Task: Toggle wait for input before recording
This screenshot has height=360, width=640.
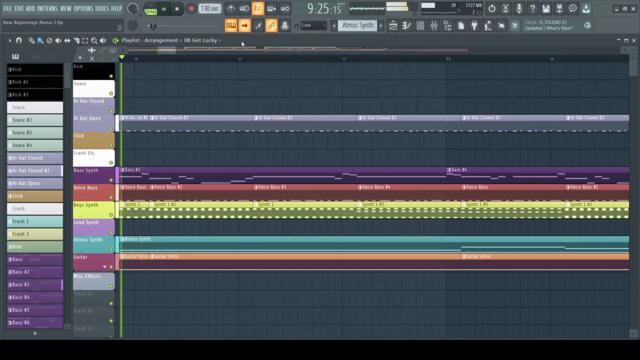Action: [x=244, y=8]
